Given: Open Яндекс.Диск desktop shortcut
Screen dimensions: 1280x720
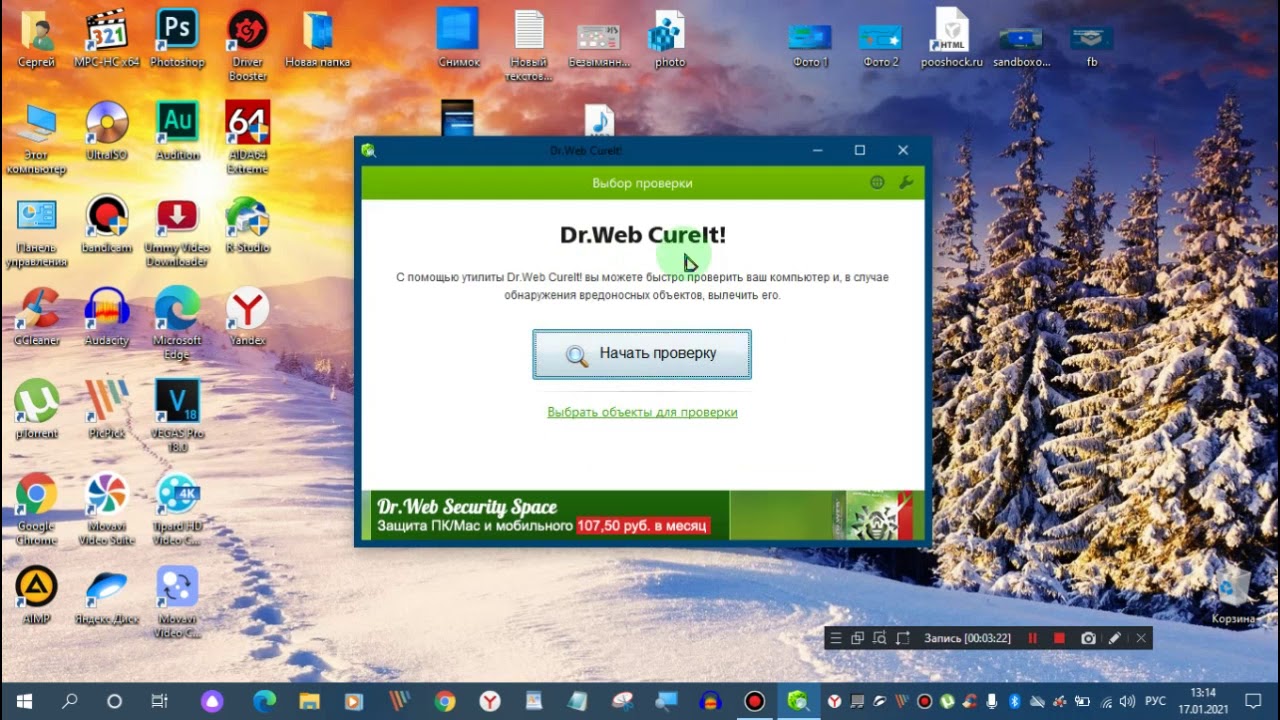Looking at the screenshot, I should [107, 596].
